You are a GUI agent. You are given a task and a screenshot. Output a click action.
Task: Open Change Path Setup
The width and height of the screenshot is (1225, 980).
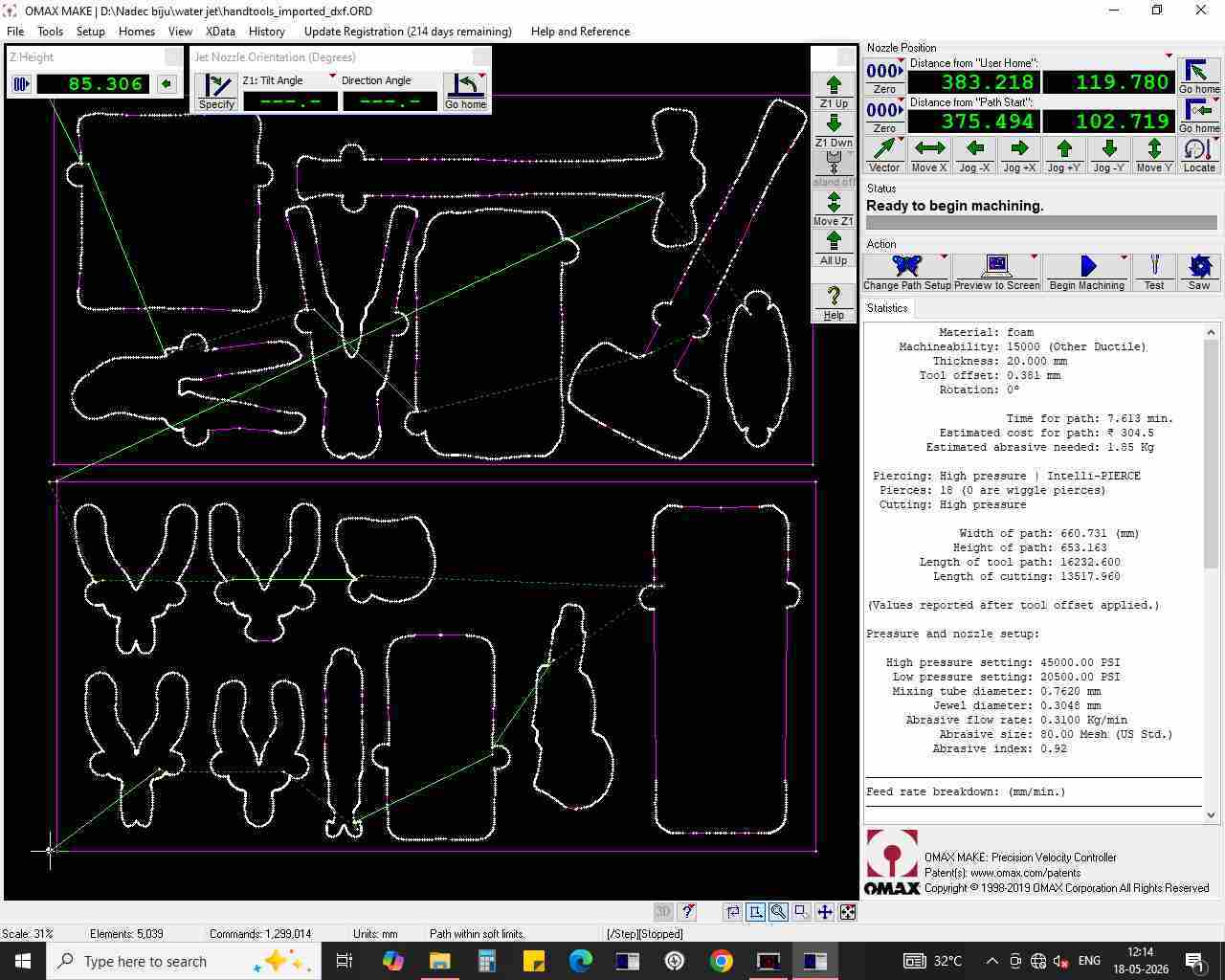coord(906,272)
